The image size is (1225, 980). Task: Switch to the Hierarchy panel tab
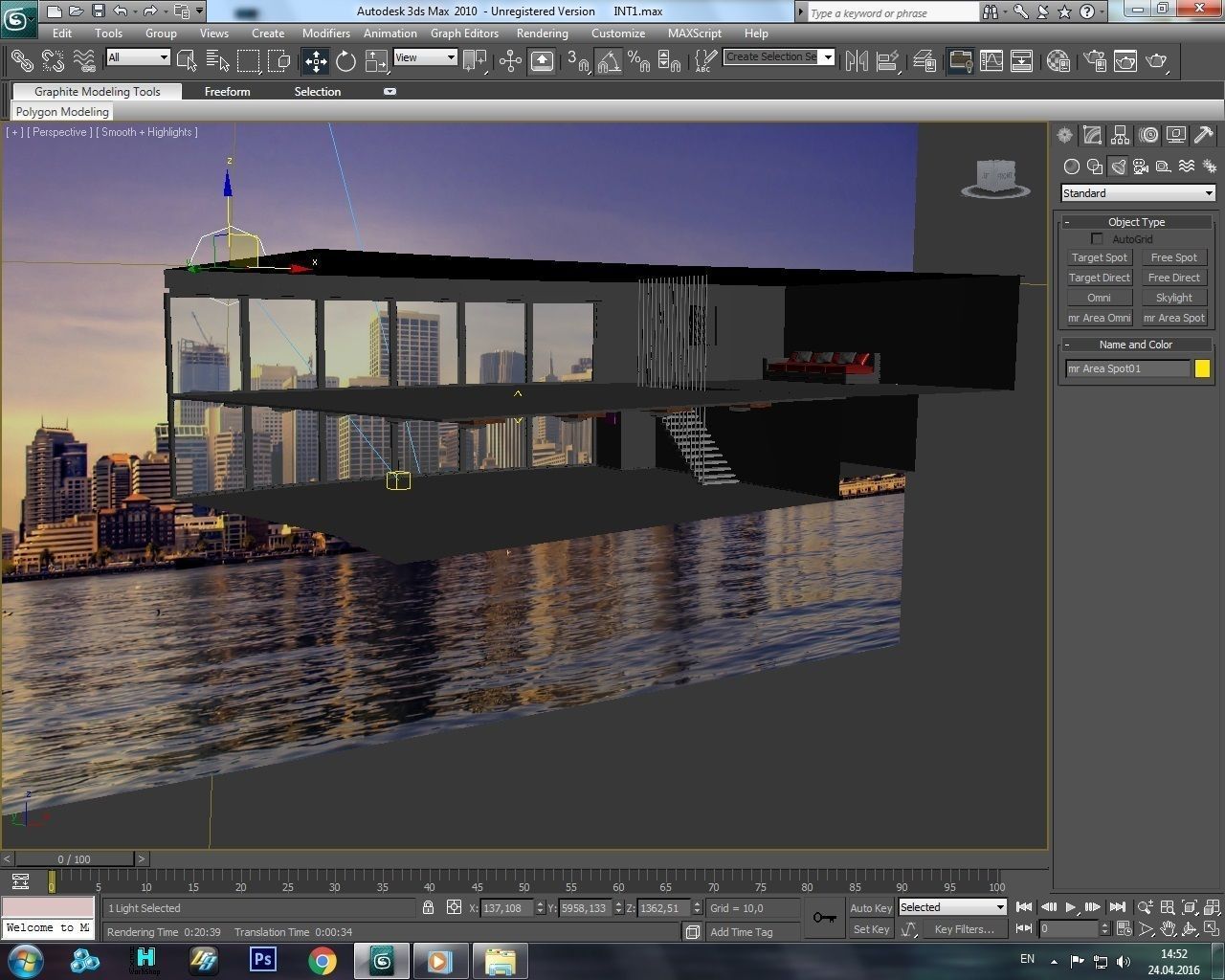1120,136
